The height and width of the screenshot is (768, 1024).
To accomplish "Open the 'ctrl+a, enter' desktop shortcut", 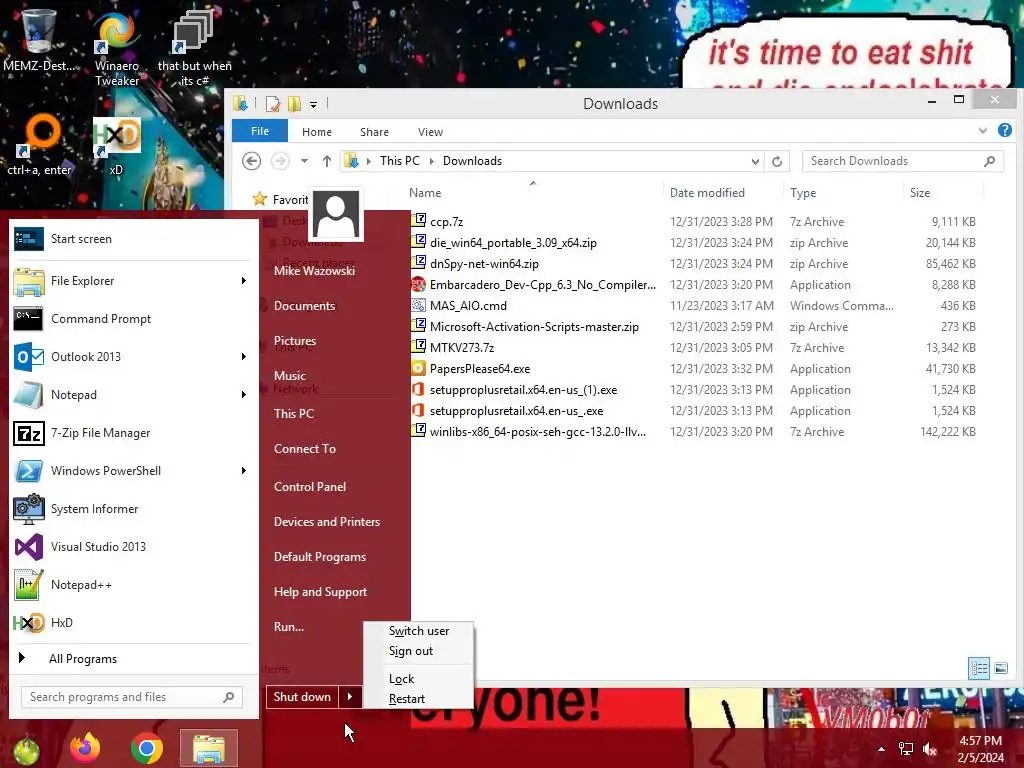I will 39,145.
